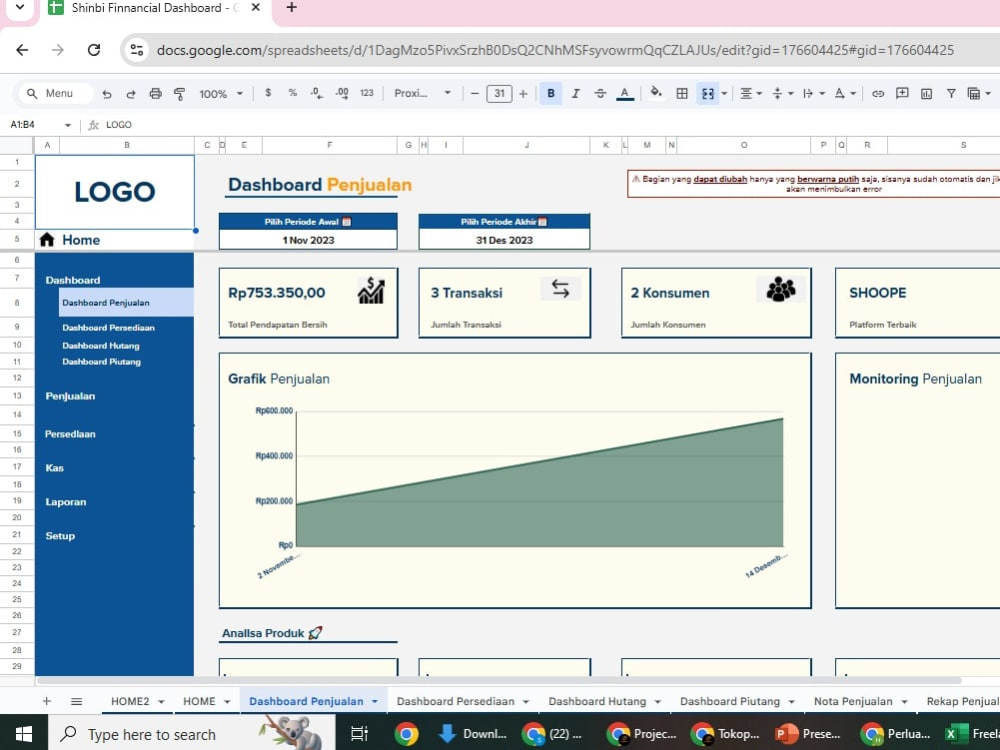Decrease decimal places

(x=316, y=93)
